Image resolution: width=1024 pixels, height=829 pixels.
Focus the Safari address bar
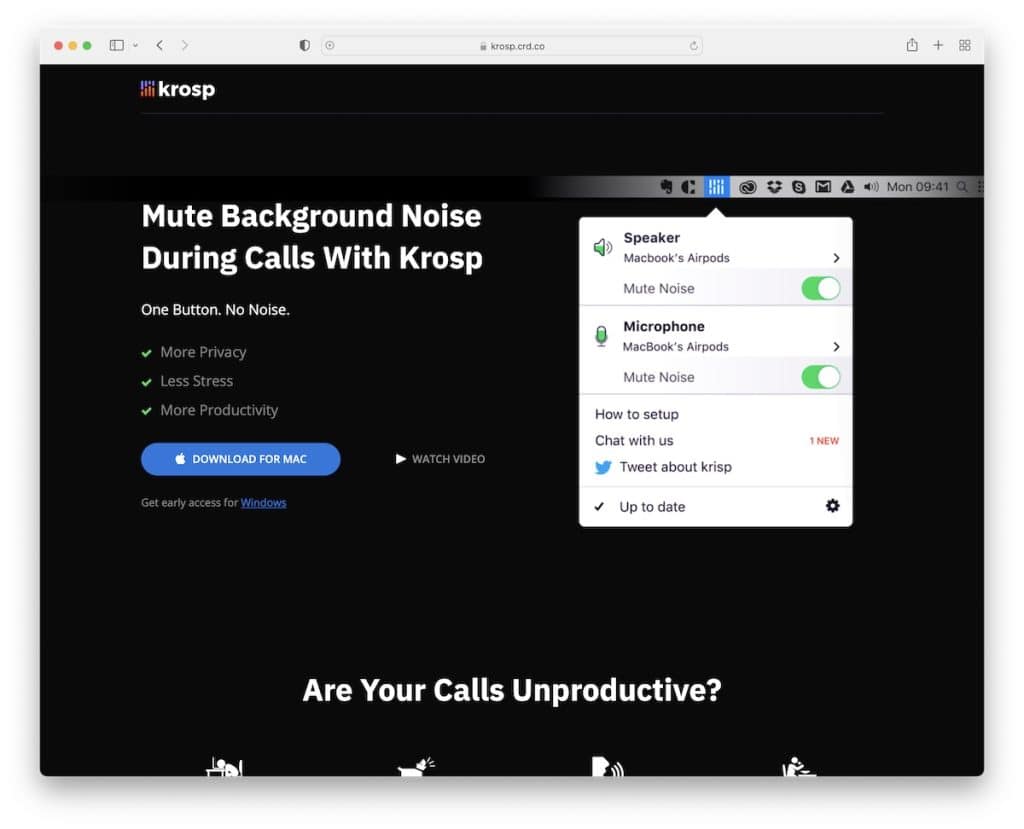coord(512,46)
